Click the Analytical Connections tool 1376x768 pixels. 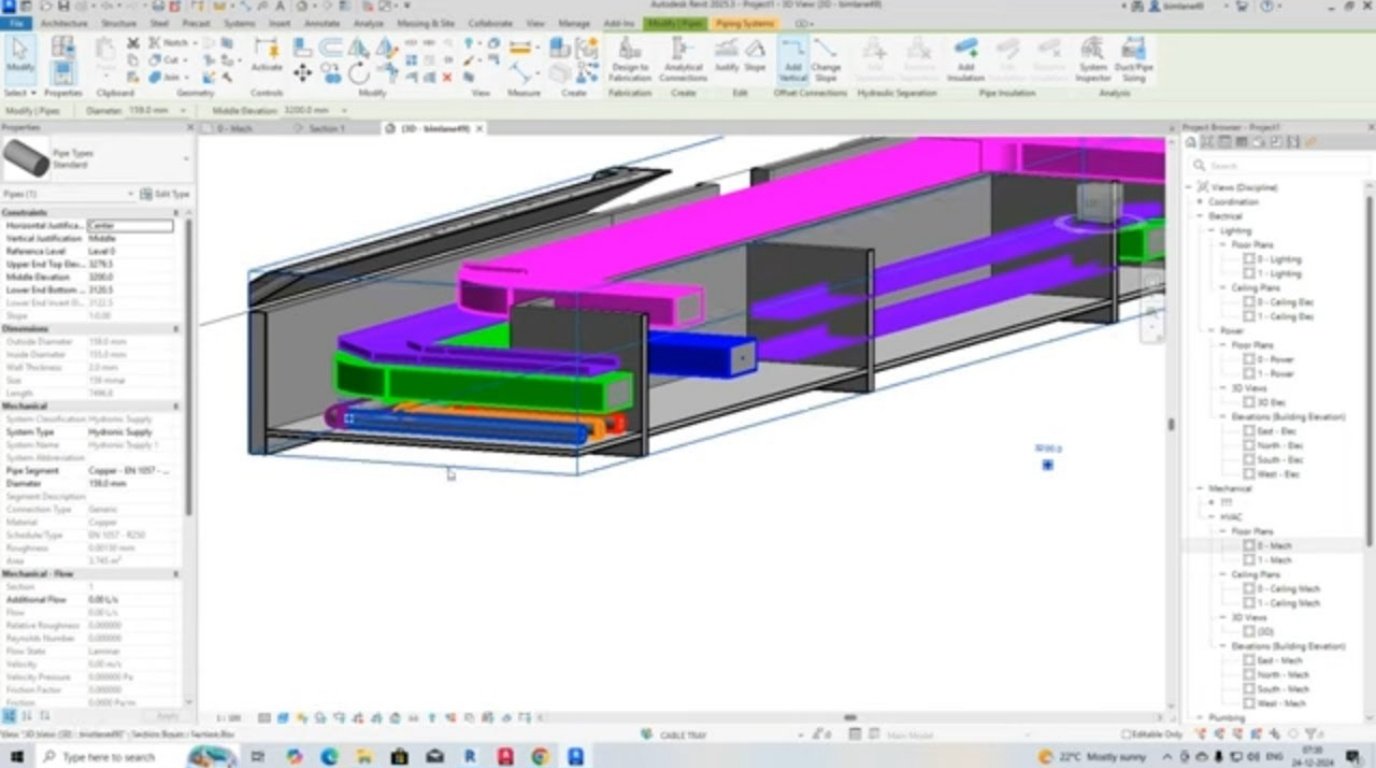[x=683, y=59]
